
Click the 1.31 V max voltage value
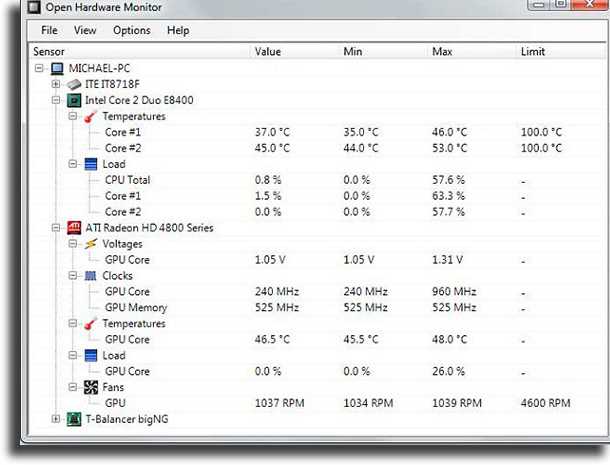coord(447,260)
